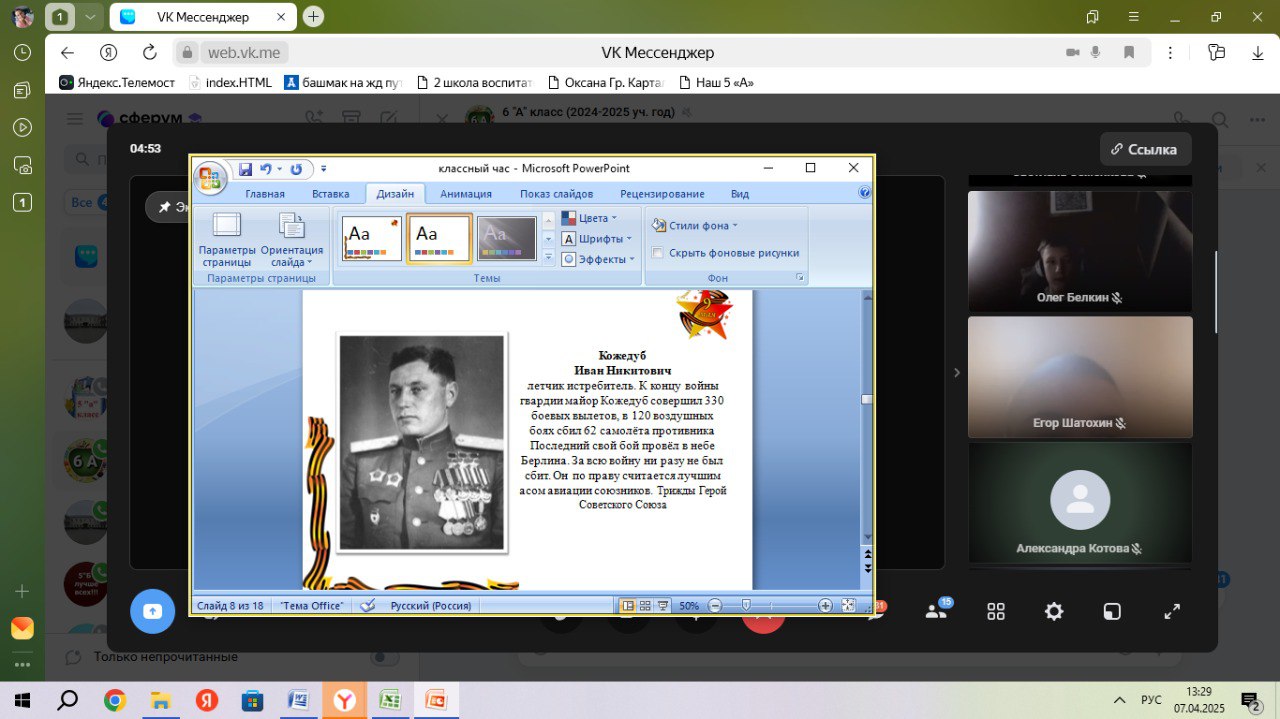Open the screenshot tool in browser sidebar
1280x719 pixels.
pos(22,165)
